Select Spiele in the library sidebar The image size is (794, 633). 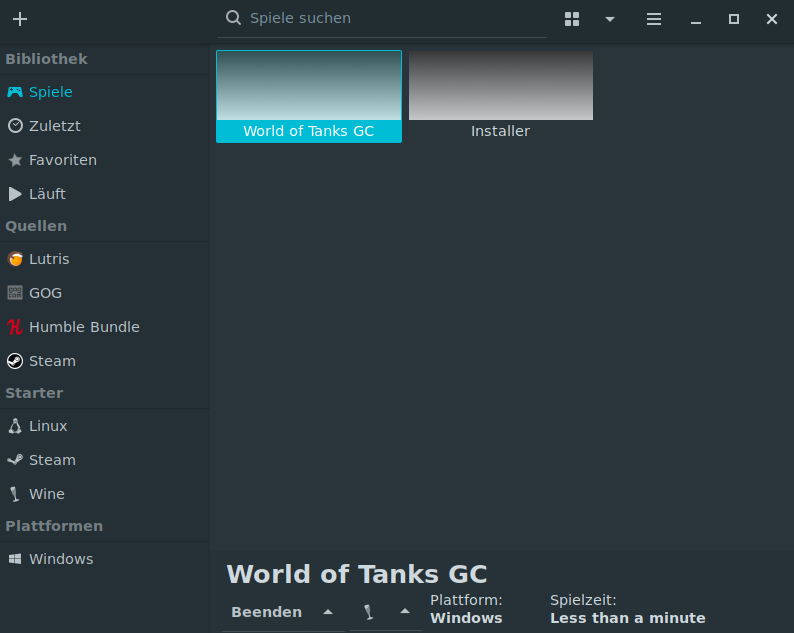(105, 92)
